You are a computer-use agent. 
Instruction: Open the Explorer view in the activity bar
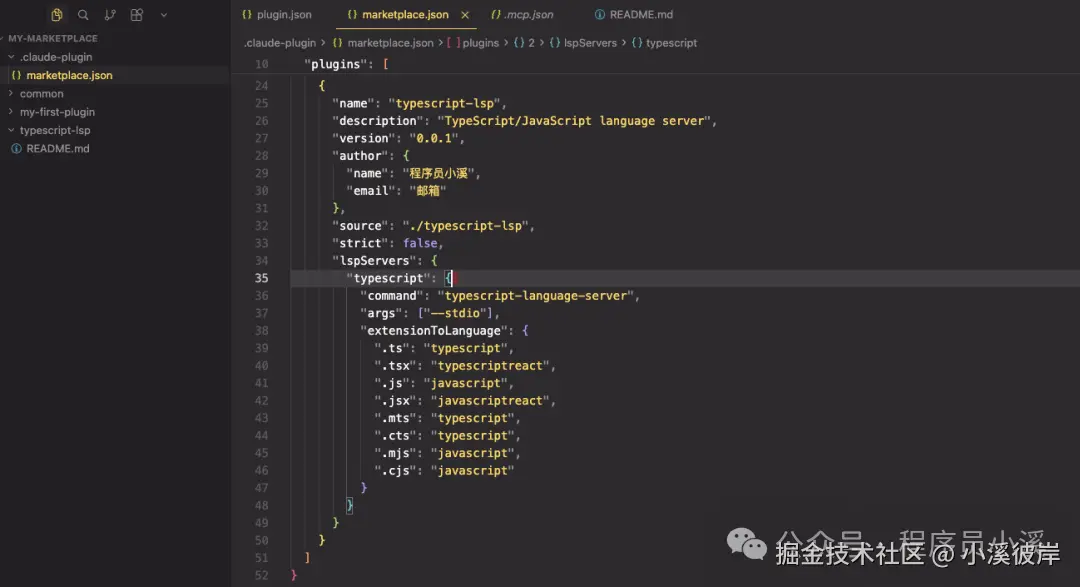[56, 15]
